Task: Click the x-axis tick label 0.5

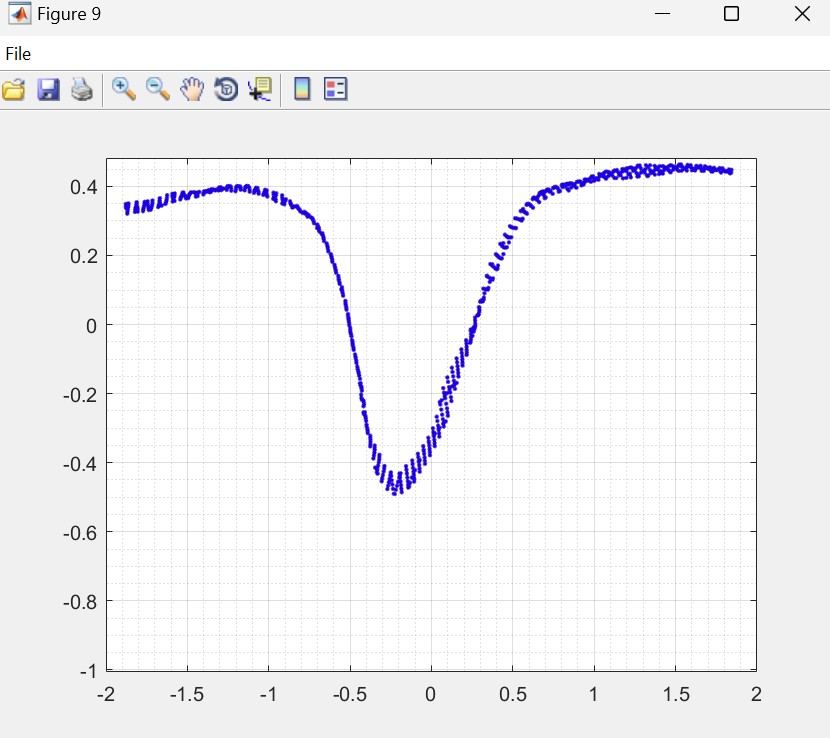Action: click(512, 695)
